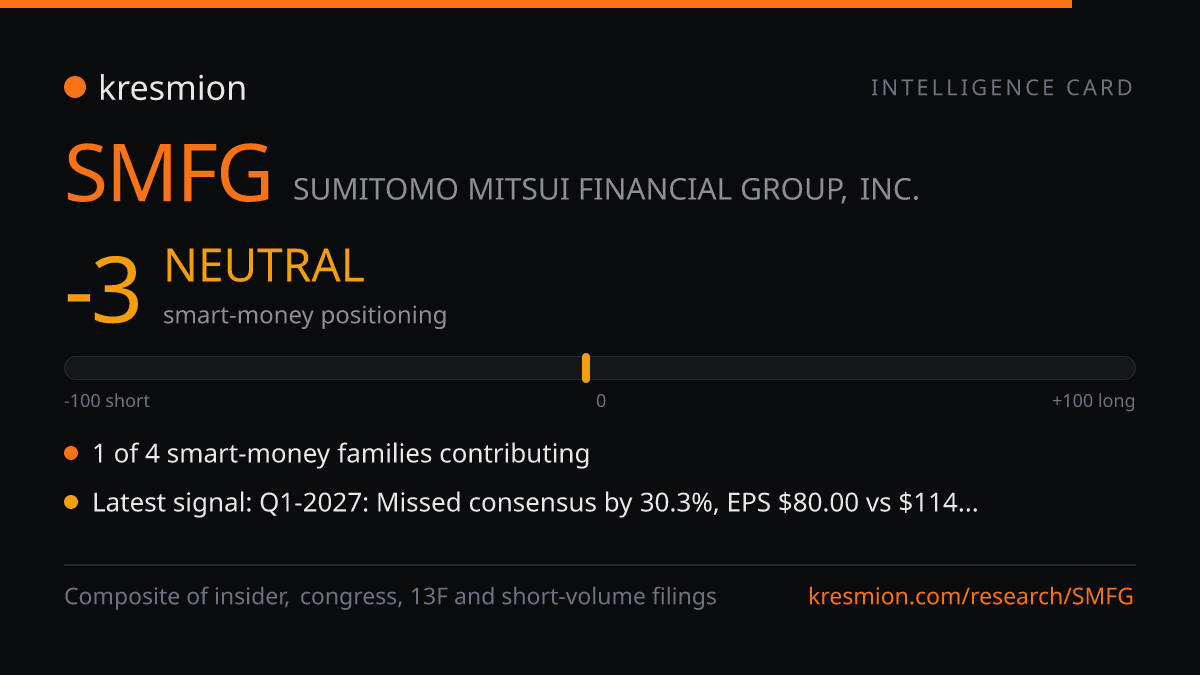Click the INTELLIGENCE CARD label
The width and height of the screenshot is (1200, 675).
(x=1002, y=88)
